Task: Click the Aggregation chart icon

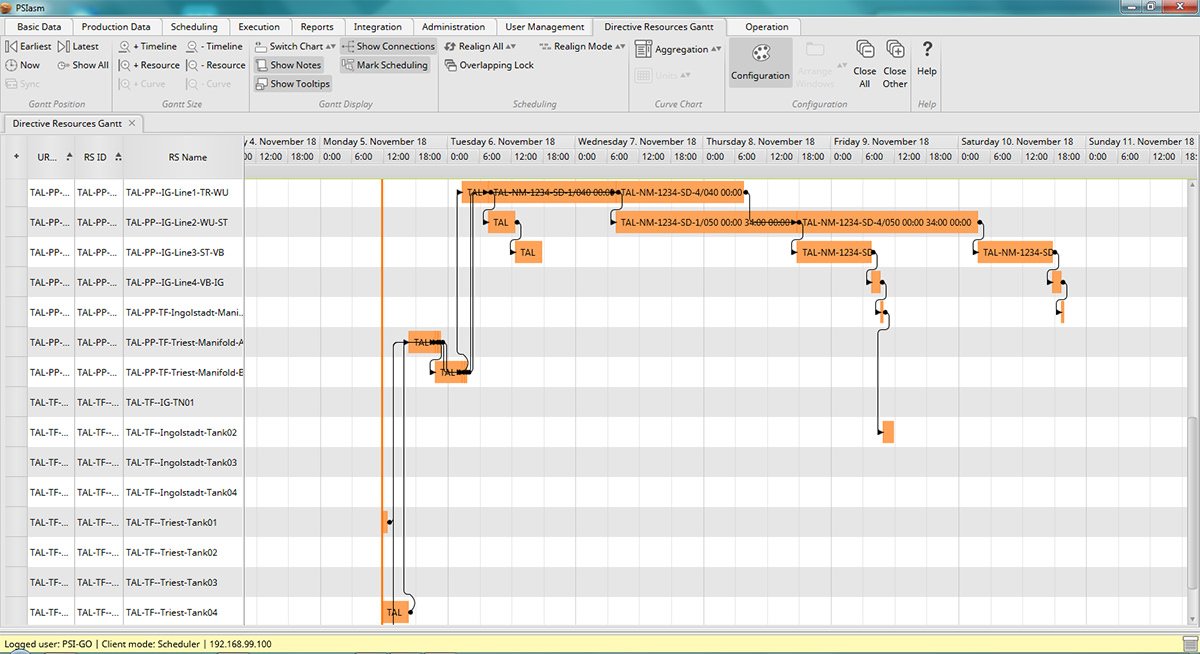Action: coord(644,49)
